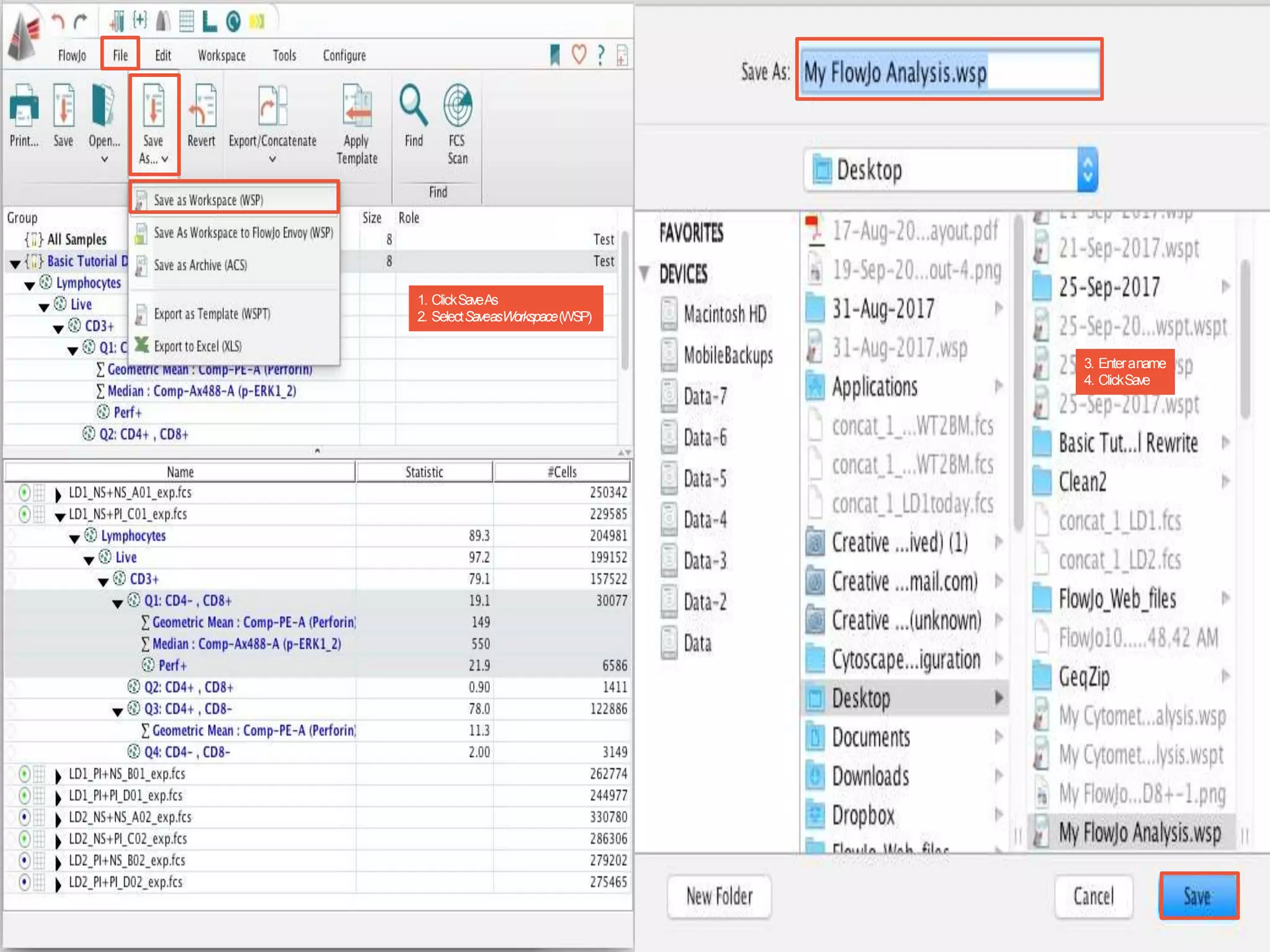The image size is (1270, 952).
Task: Toggle circle marker beside LD2_PI+PI_D02_exp.fcs
Action: (24, 882)
